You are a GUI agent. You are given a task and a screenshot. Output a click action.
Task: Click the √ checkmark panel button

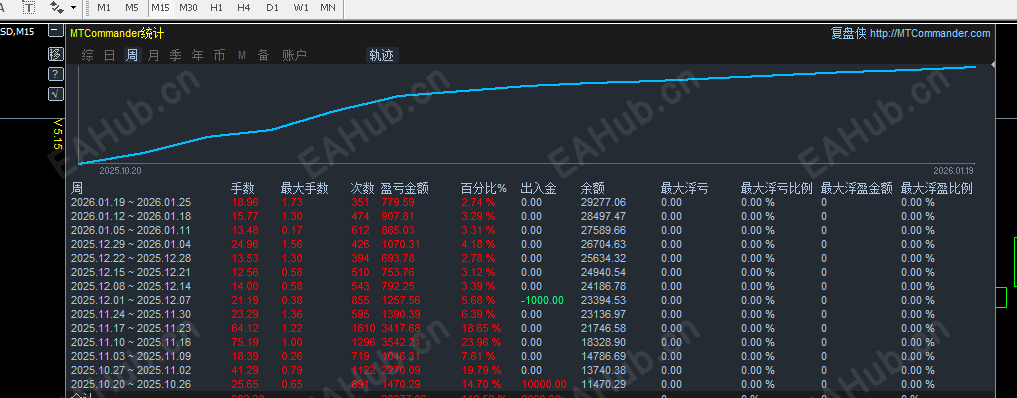[x=56, y=94]
